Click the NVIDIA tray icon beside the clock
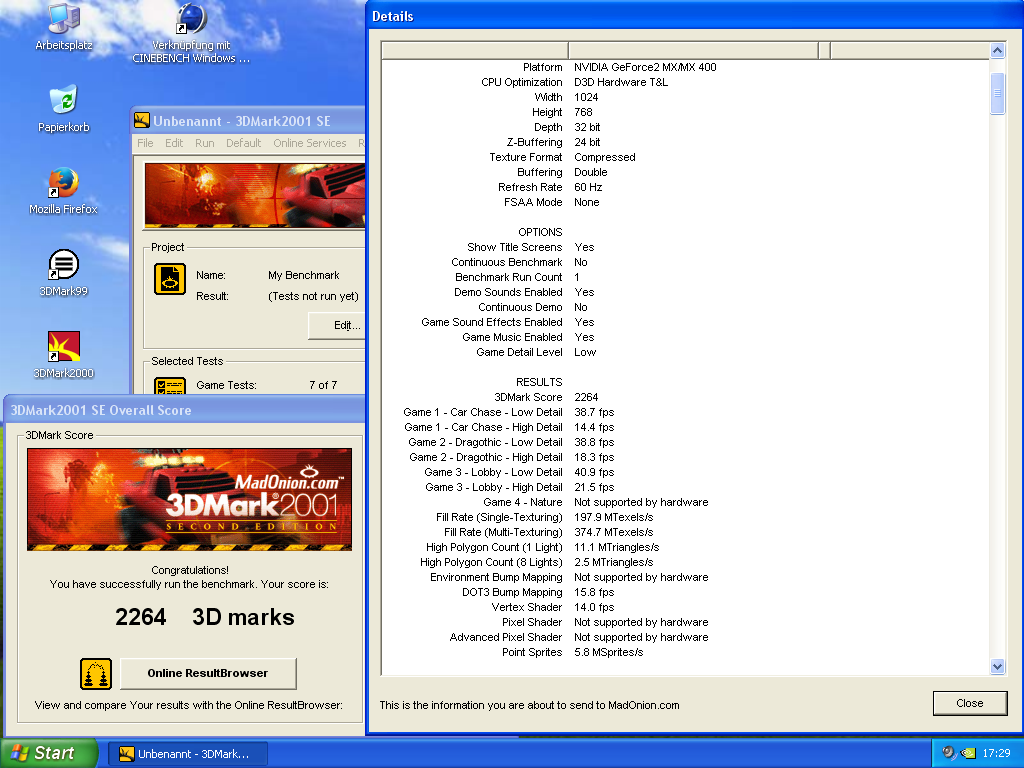Screen dimensions: 1024x768 pyautogui.click(x=968, y=753)
